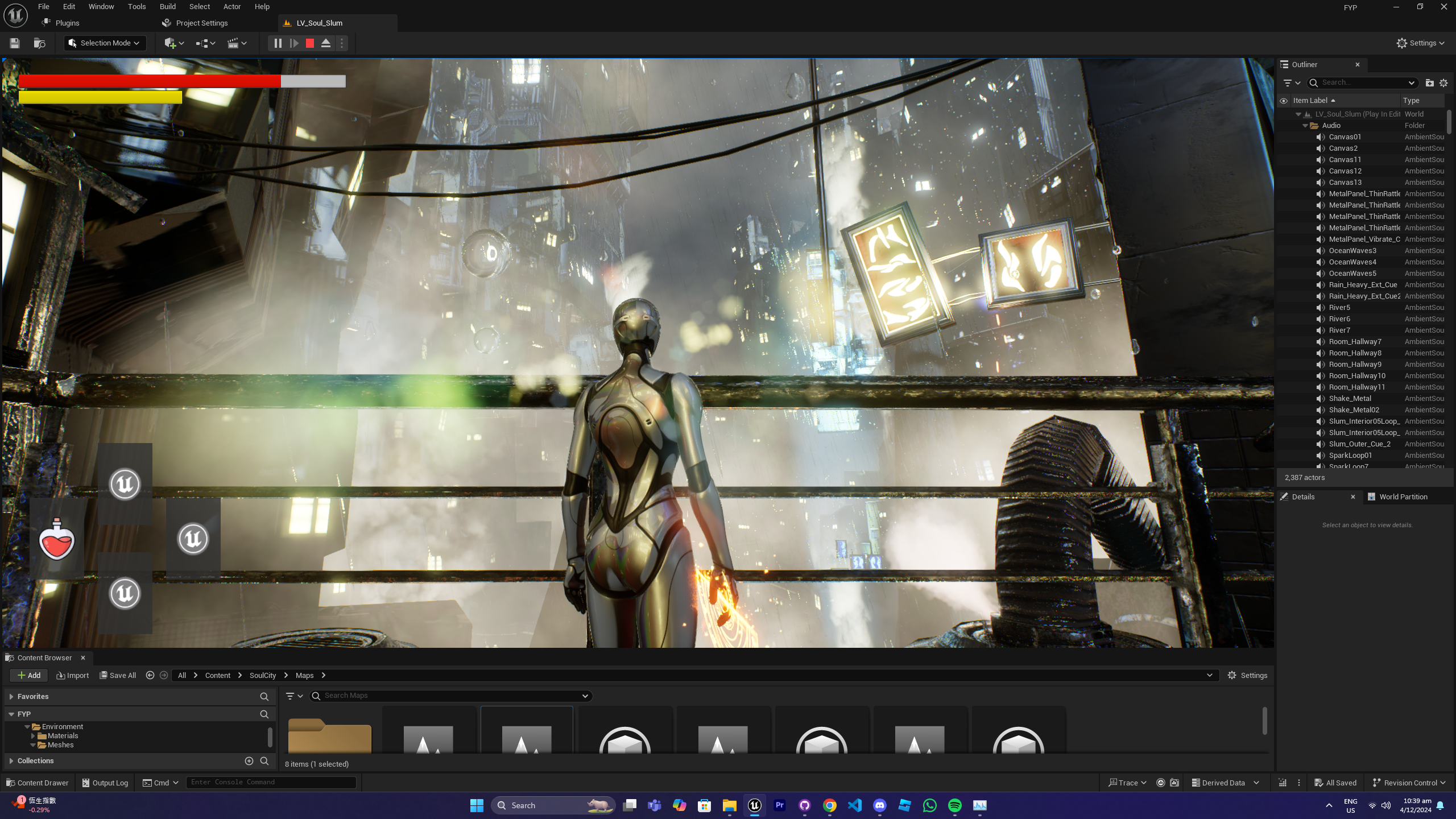Toggle the Outliner visibility eye column
The width and height of the screenshot is (1456, 819).
(x=1284, y=101)
